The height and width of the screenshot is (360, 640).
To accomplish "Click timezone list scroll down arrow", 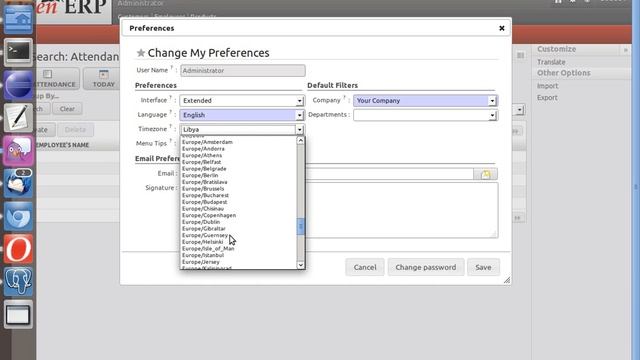I will point(300,265).
